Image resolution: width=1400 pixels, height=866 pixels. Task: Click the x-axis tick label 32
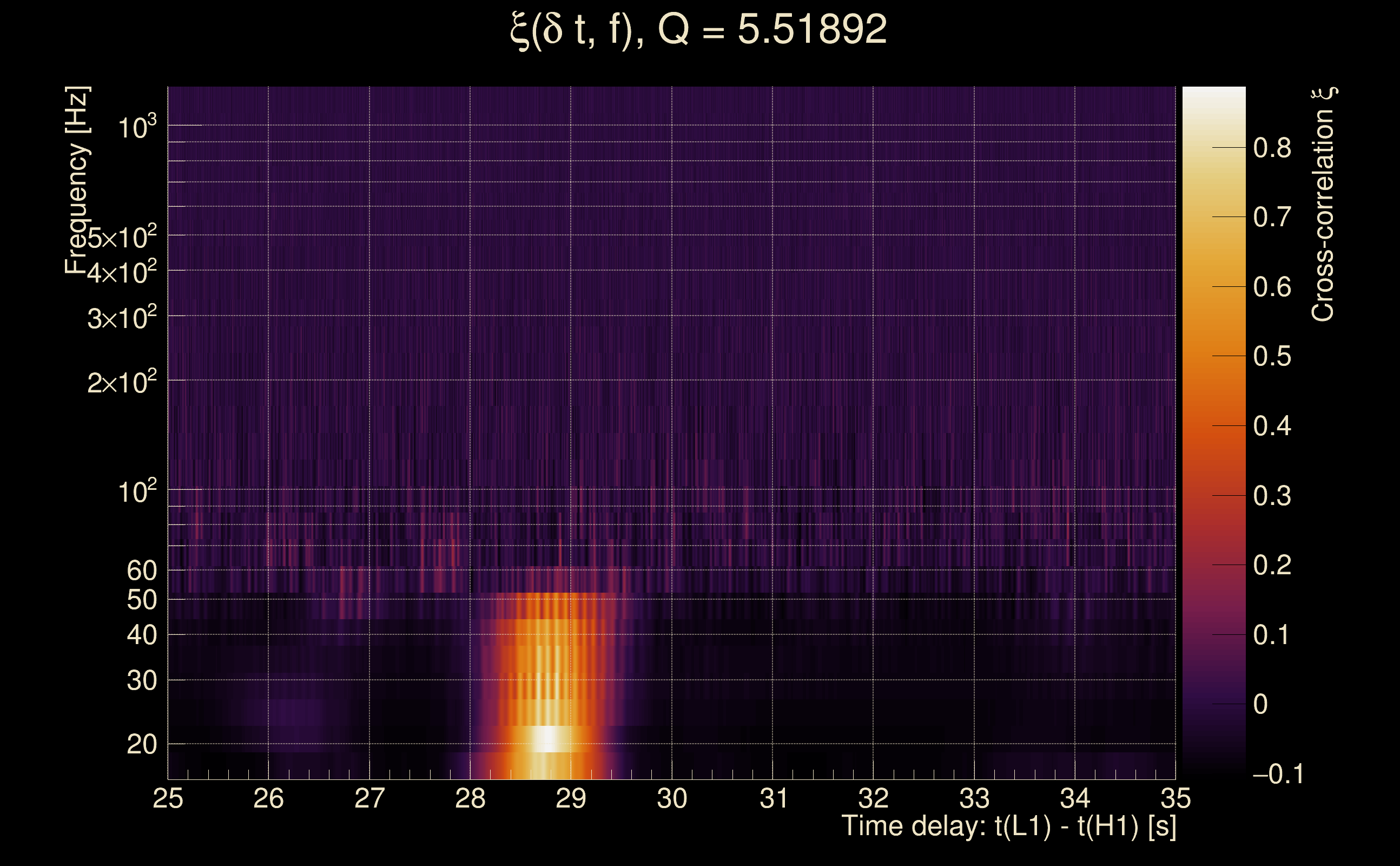tap(874, 799)
